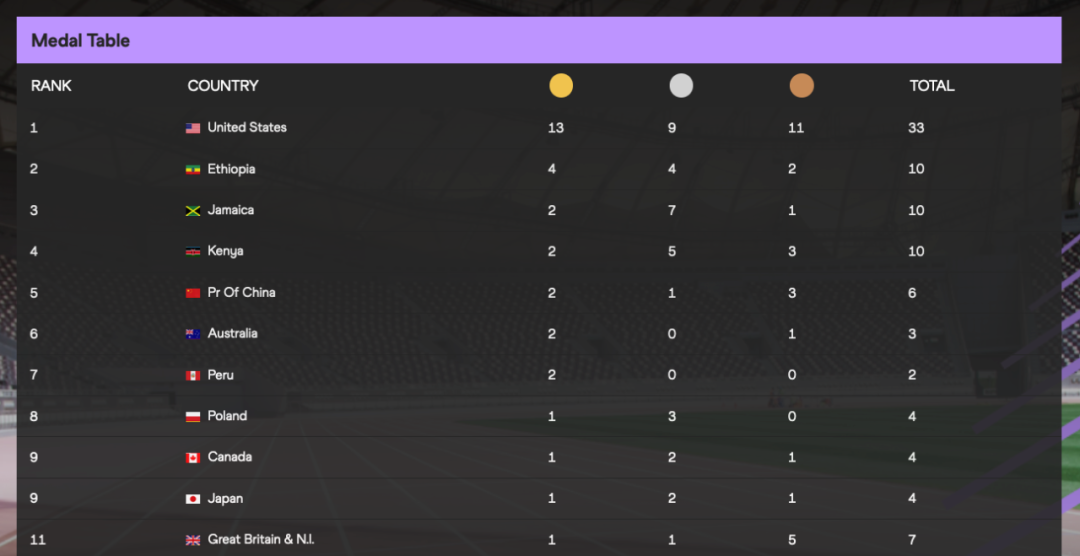Click the Jamaica flag icon
The height and width of the screenshot is (556, 1080).
coord(193,211)
